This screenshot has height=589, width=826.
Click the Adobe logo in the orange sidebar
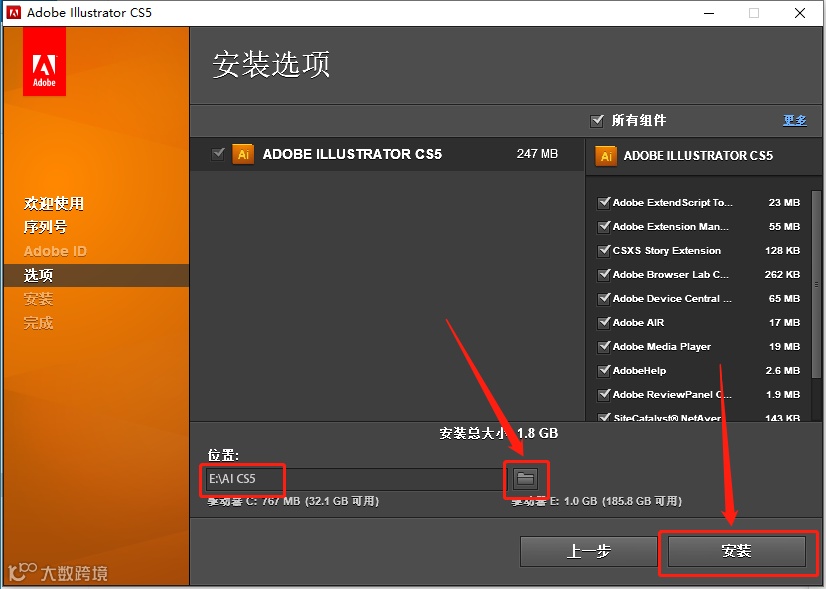point(44,62)
